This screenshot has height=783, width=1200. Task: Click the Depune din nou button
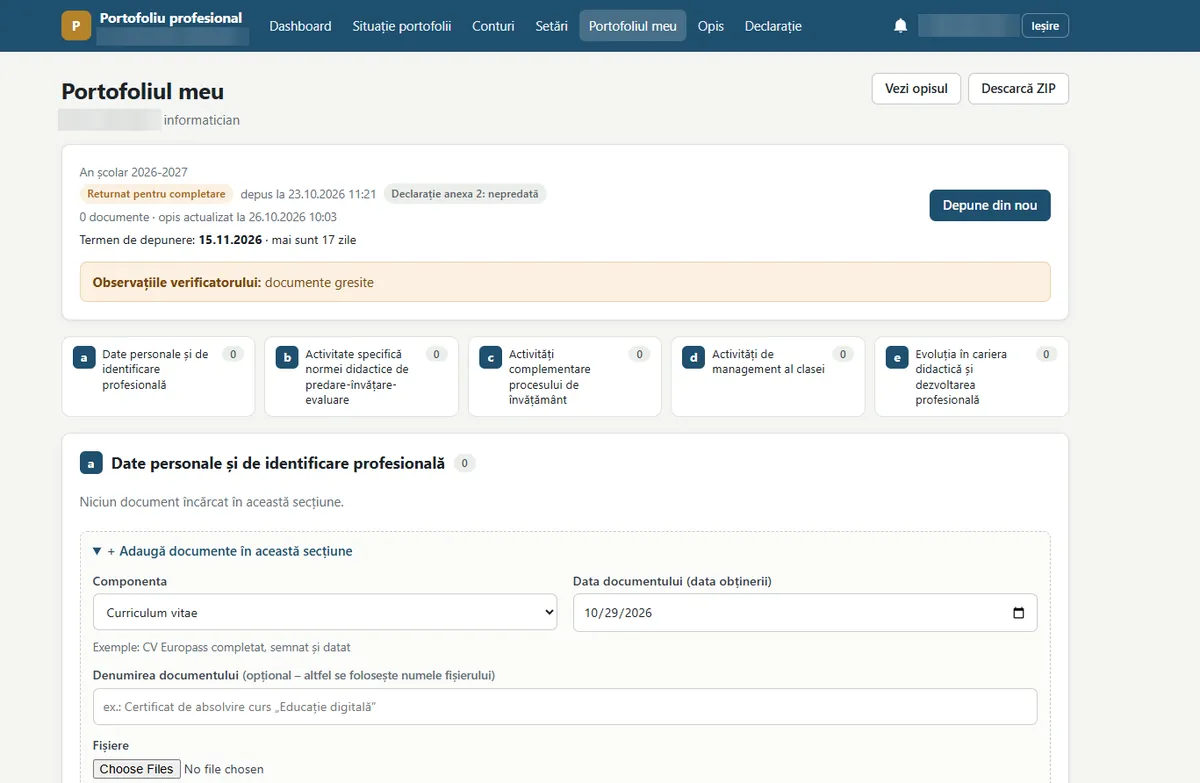point(990,205)
